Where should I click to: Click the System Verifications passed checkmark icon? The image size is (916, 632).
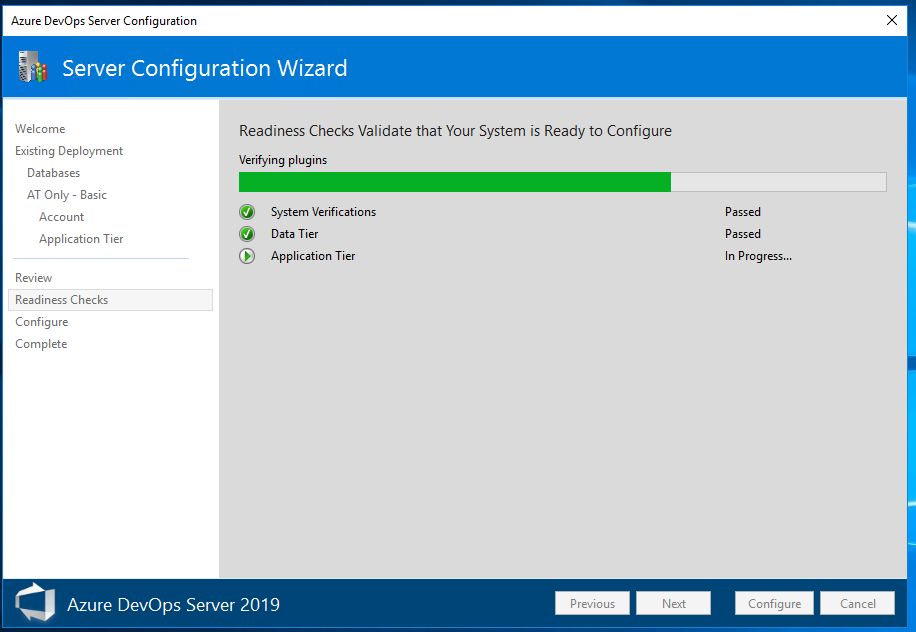click(x=247, y=212)
